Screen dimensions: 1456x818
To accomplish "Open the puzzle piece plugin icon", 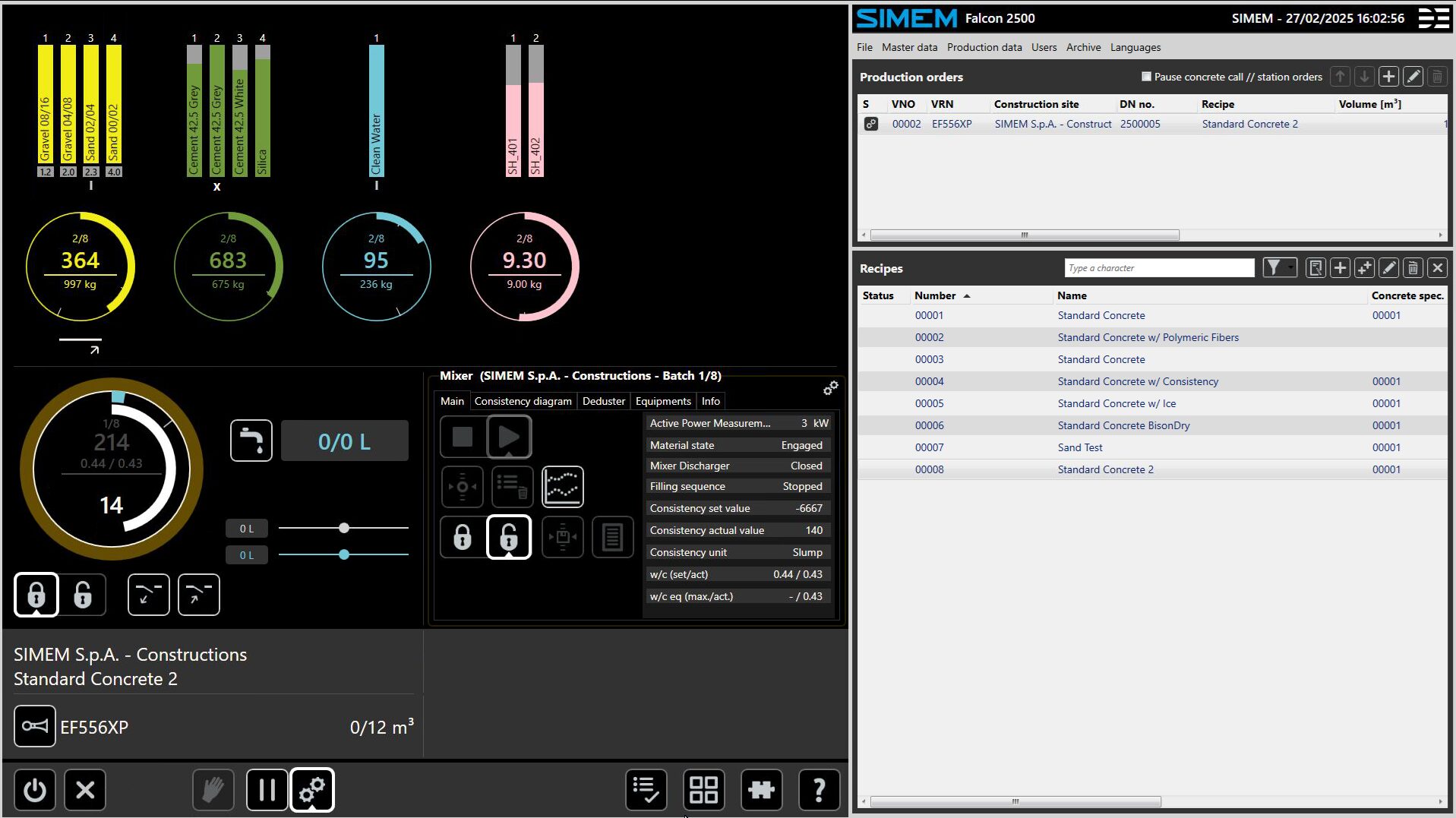I will point(761,790).
